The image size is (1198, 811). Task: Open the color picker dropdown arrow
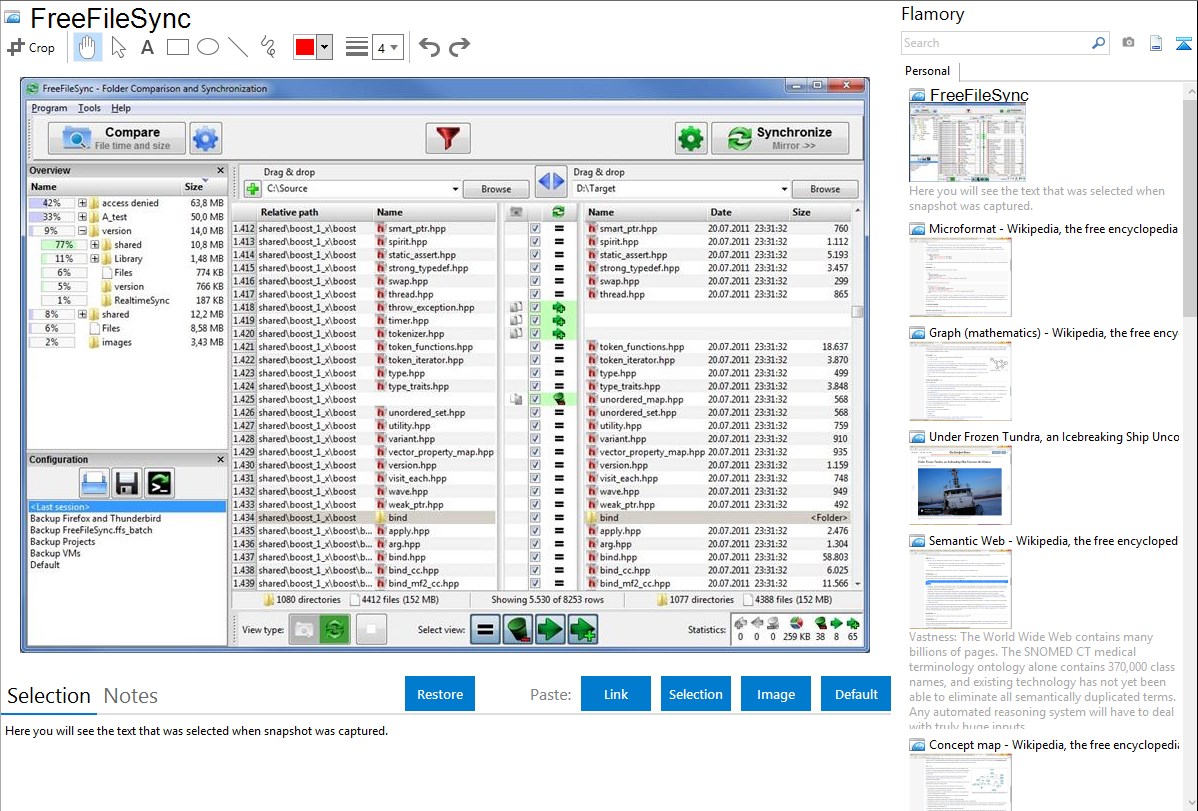coord(324,47)
